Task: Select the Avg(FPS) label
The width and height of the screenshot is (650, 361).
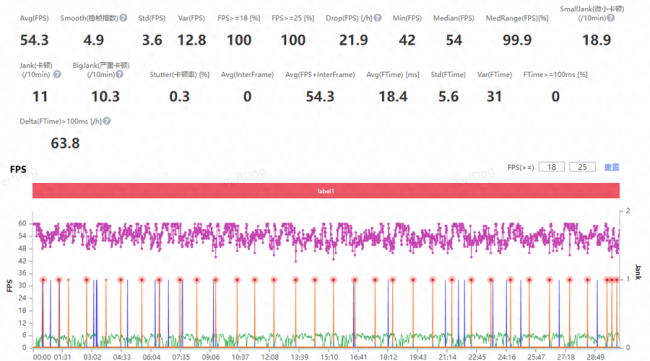Action: [34, 18]
